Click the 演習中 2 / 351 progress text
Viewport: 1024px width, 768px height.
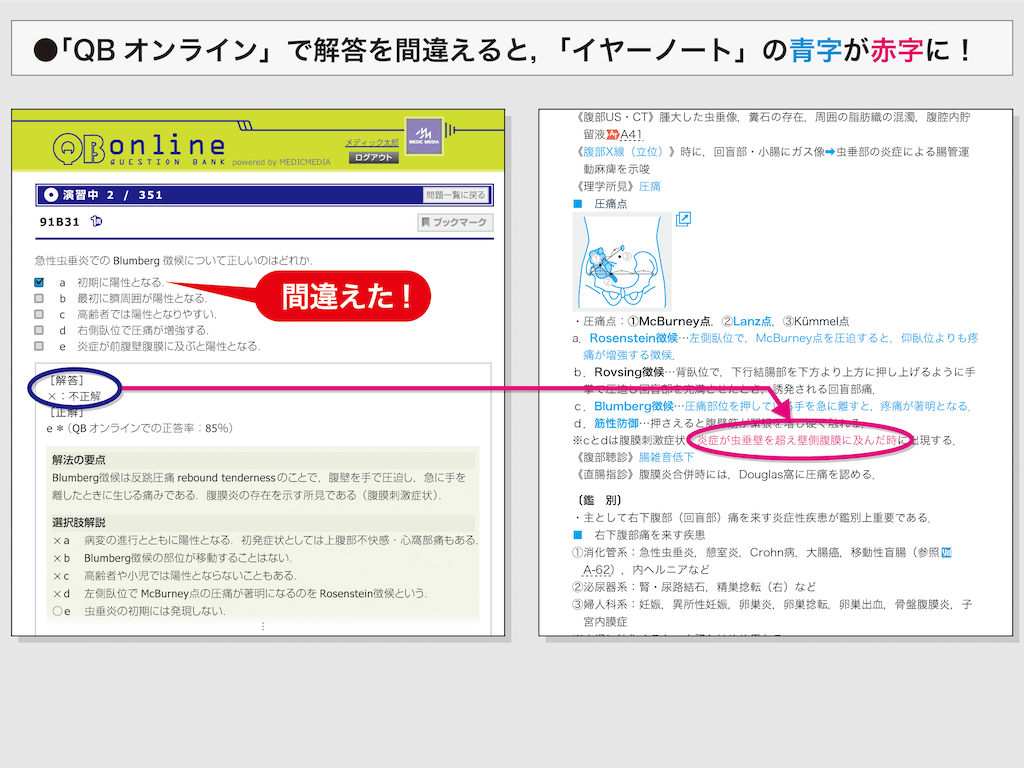coord(112,195)
